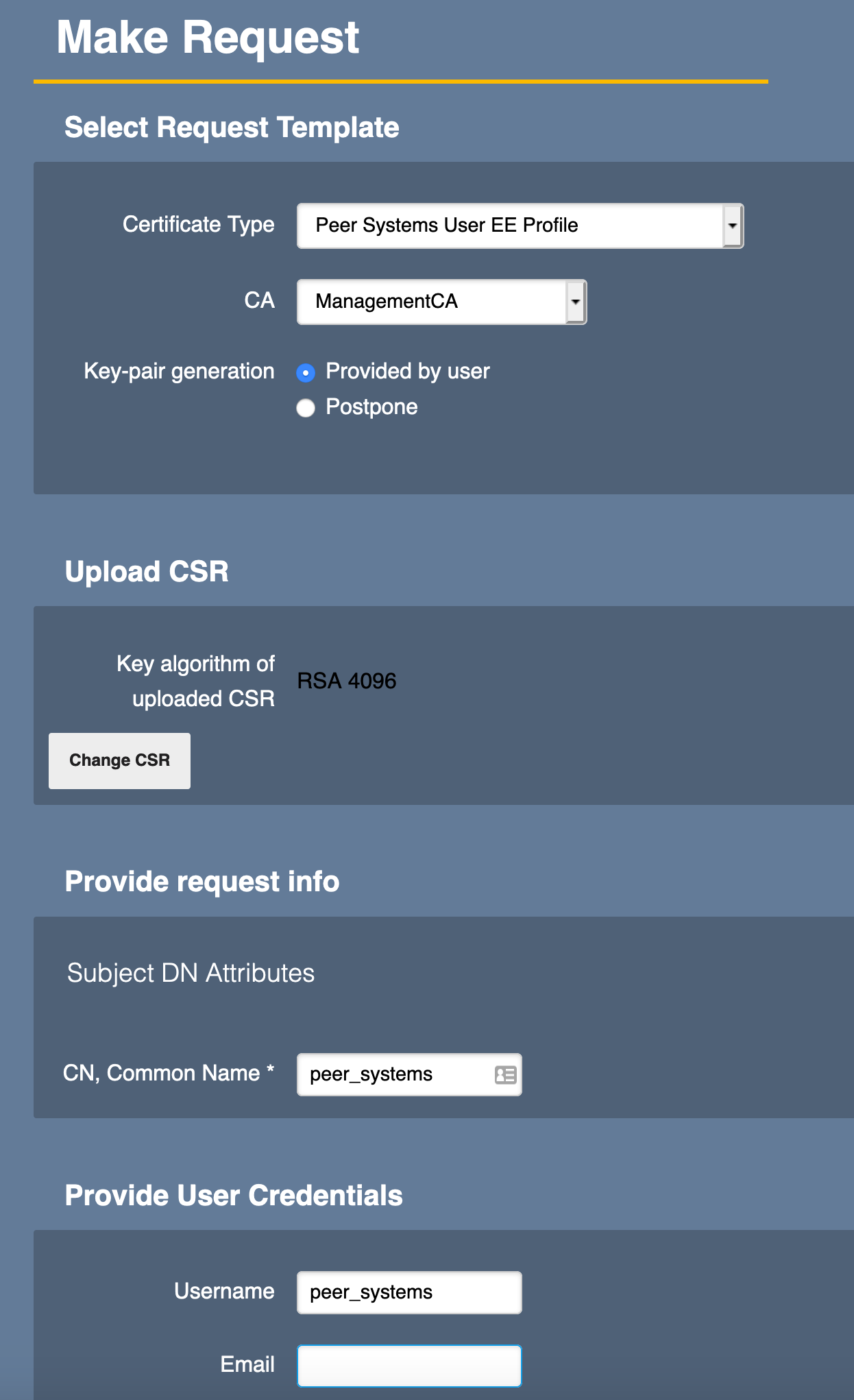Click the contact autofill icon in Common Name field
This screenshot has height=1400, width=854.
[x=505, y=1074]
